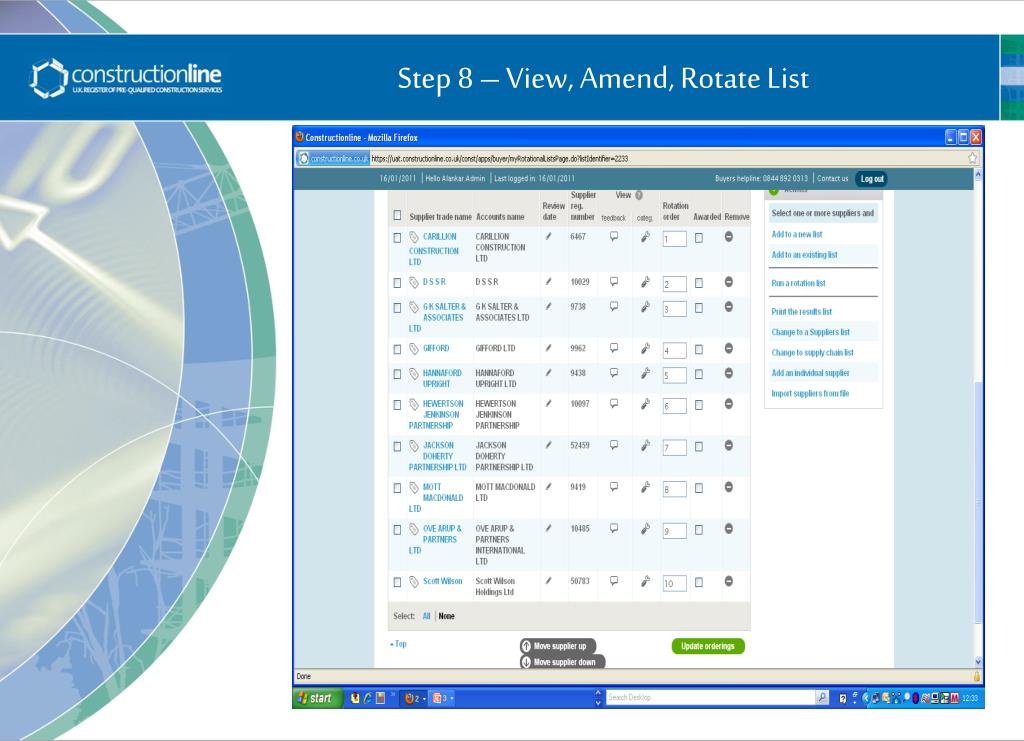This screenshot has width=1024, height=741.
Task: Select the Carillion Construction row checkbox
Action: coord(397,238)
